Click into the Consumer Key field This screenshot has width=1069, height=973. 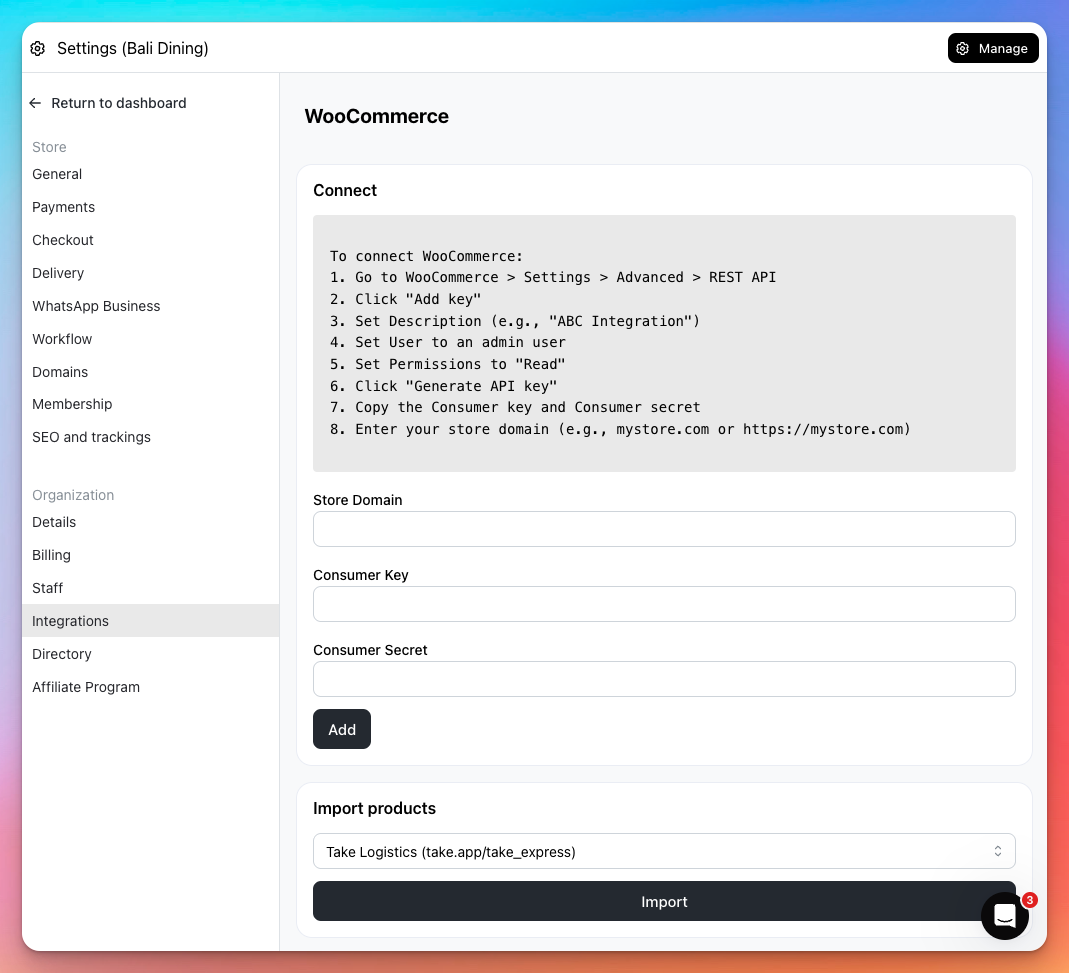(664, 604)
